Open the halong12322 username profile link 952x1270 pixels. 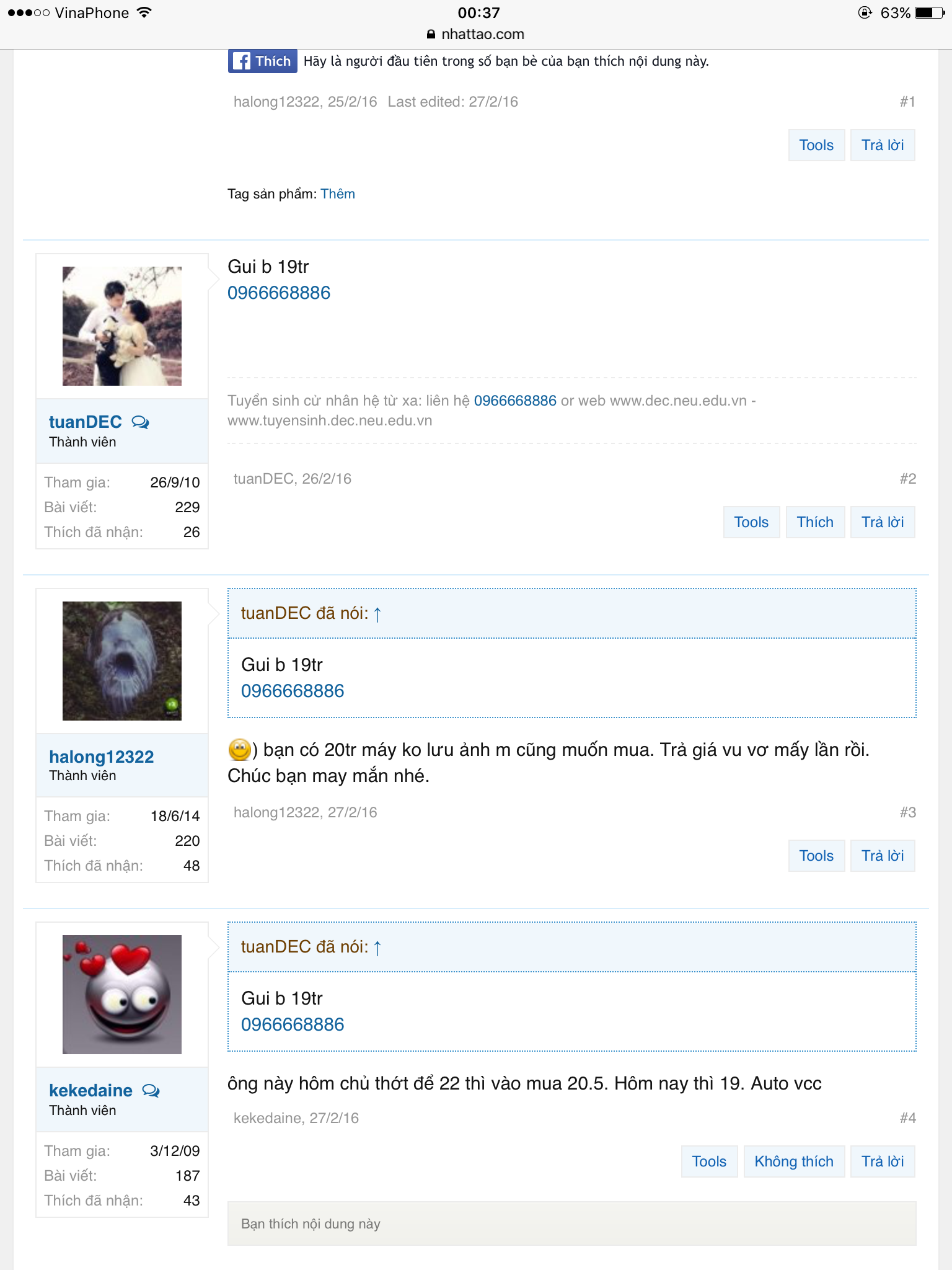coord(102,757)
